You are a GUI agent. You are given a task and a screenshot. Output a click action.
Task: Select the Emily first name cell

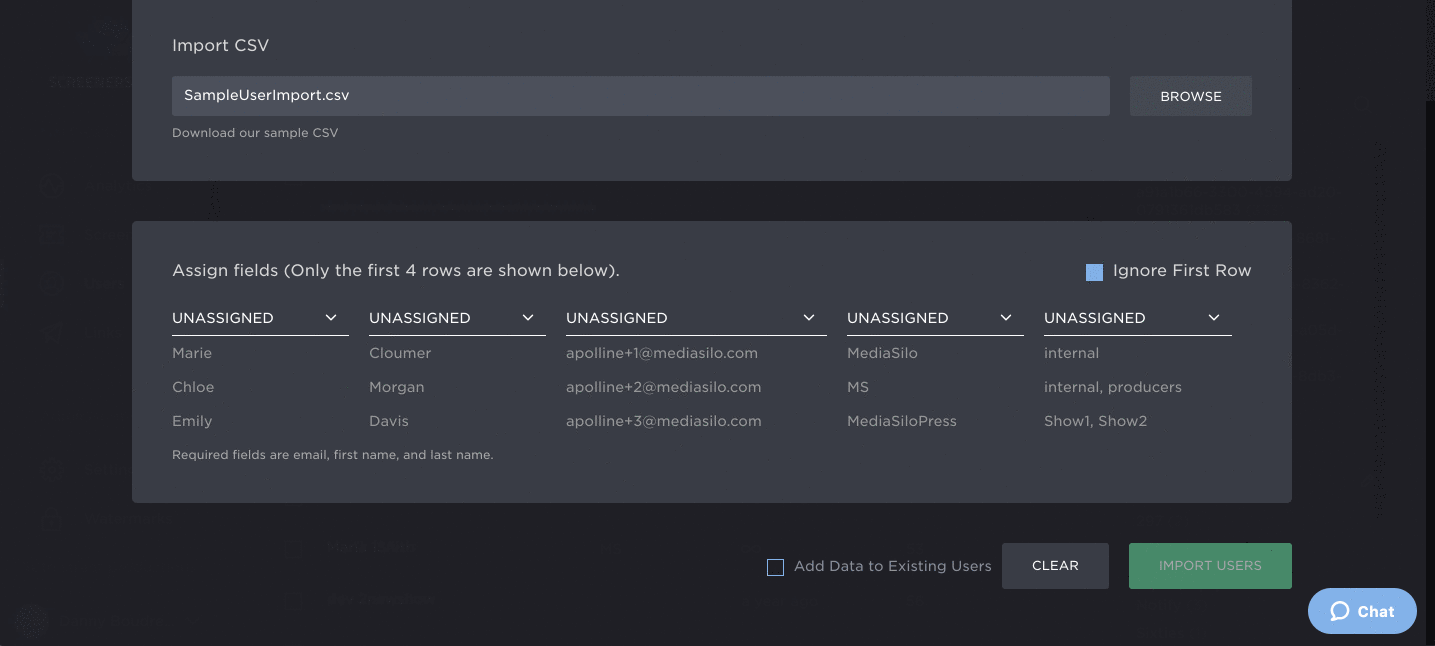(192, 421)
